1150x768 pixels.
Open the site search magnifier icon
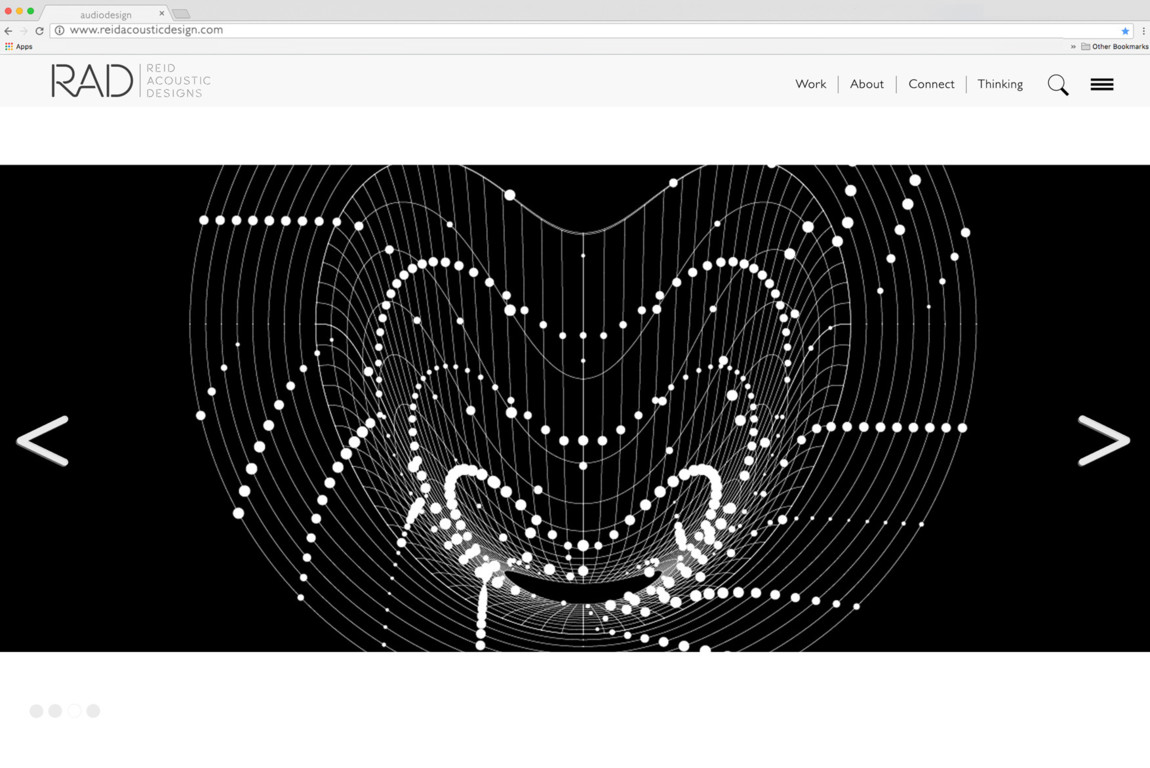point(1057,85)
